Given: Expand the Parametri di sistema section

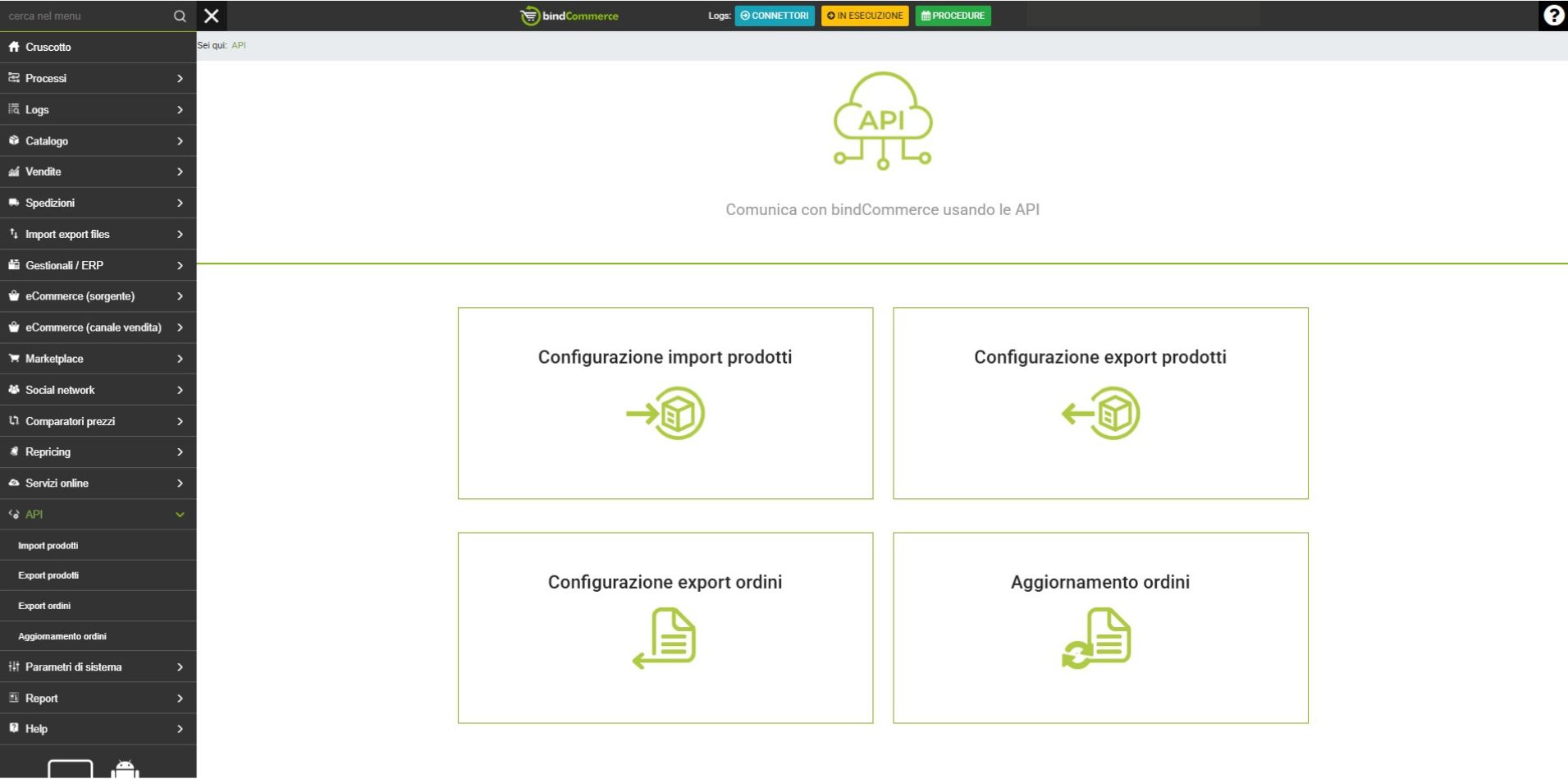Looking at the screenshot, I should point(98,667).
